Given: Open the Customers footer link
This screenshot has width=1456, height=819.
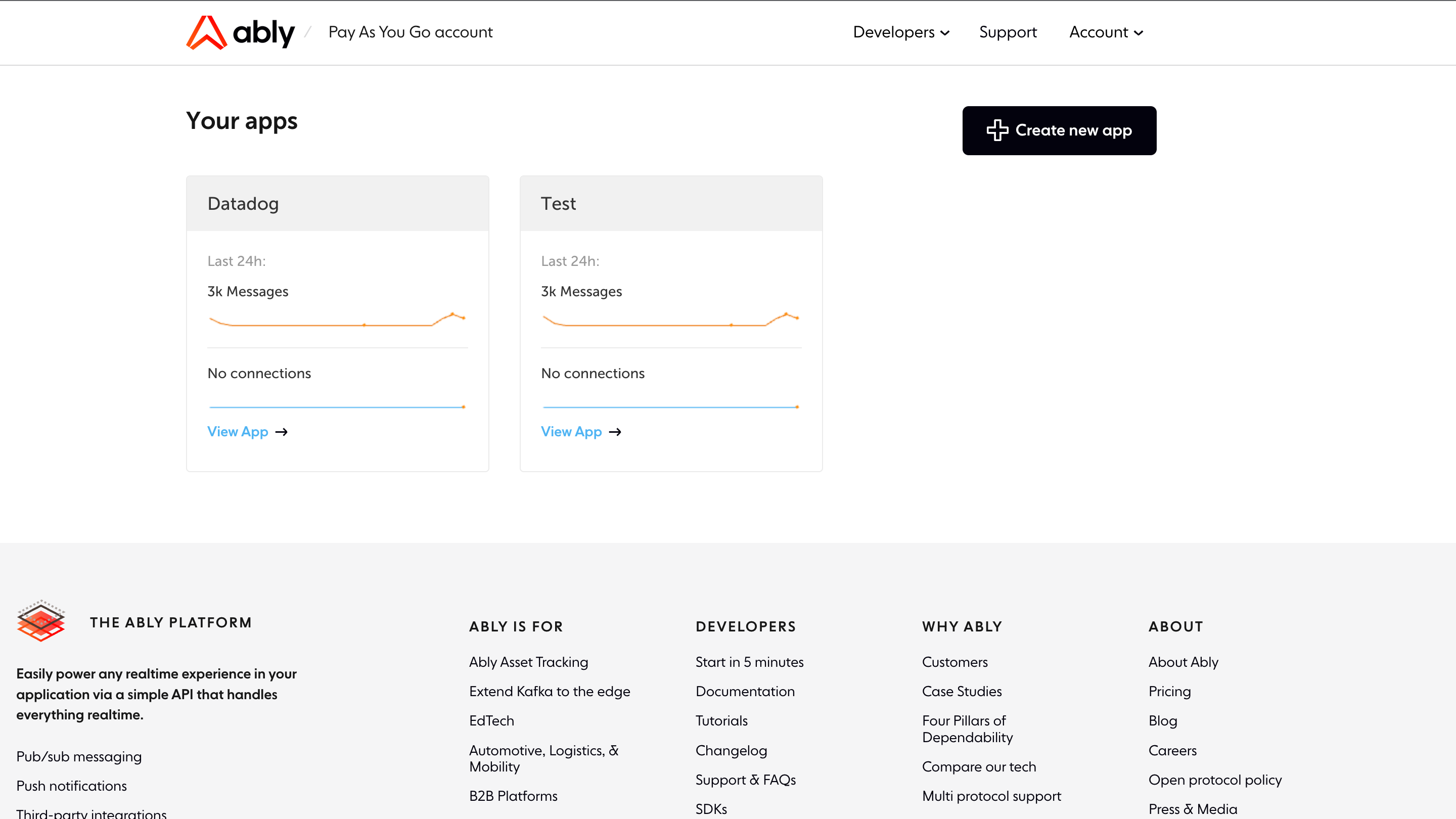Looking at the screenshot, I should pos(954,662).
